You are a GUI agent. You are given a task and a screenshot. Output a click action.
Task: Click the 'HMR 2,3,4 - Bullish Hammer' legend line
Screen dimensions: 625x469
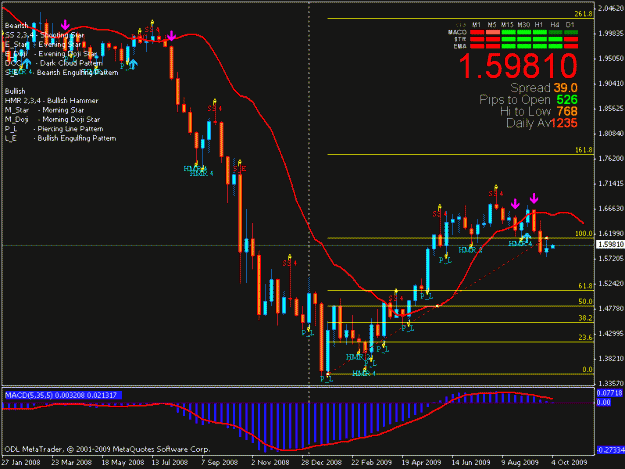(x=51, y=101)
